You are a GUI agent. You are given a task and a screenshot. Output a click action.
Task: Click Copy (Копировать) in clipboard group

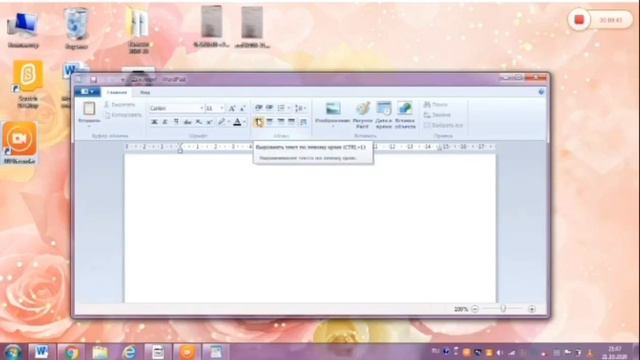122,115
